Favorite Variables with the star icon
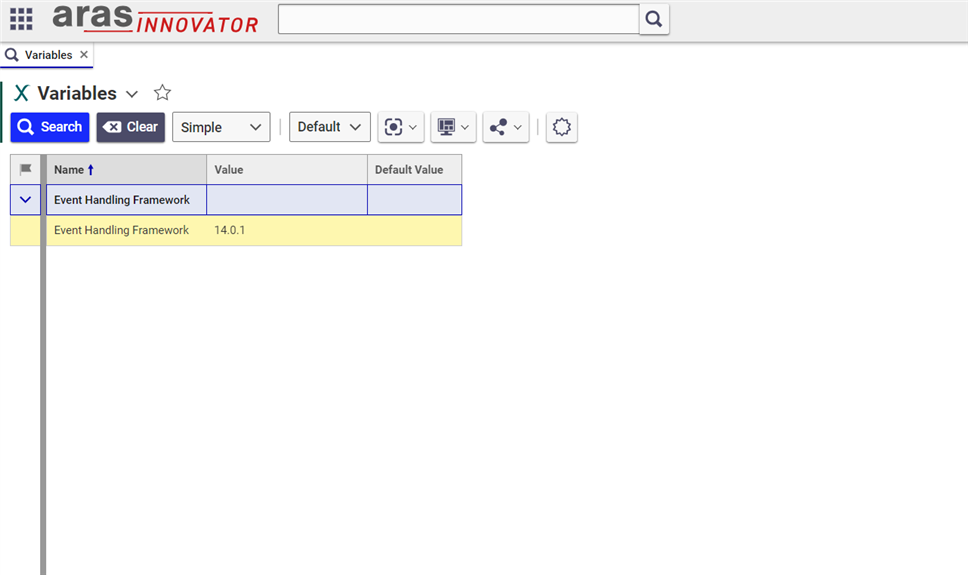 click(162, 93)
